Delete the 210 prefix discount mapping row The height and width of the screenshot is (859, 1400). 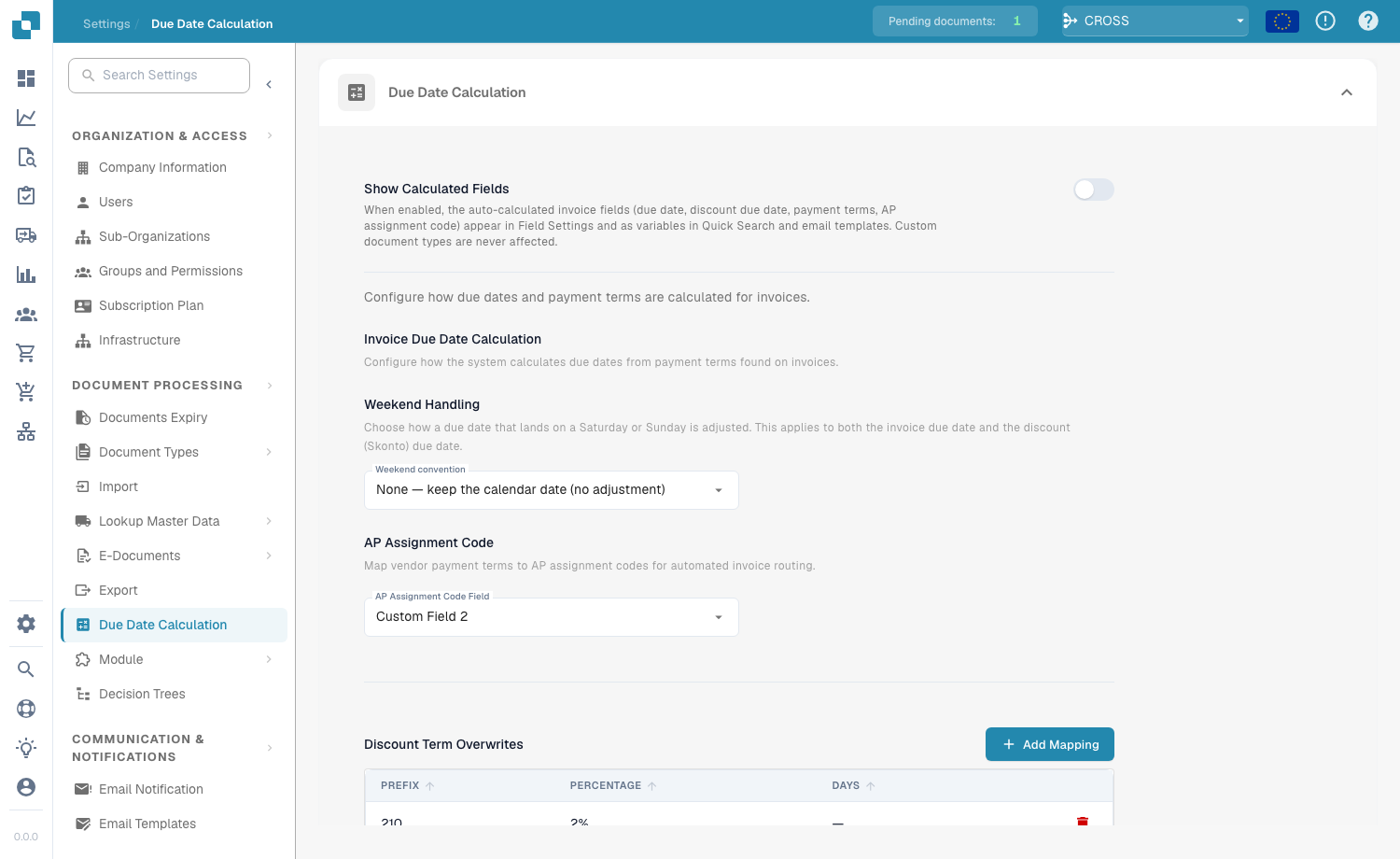click(1083, 821)
